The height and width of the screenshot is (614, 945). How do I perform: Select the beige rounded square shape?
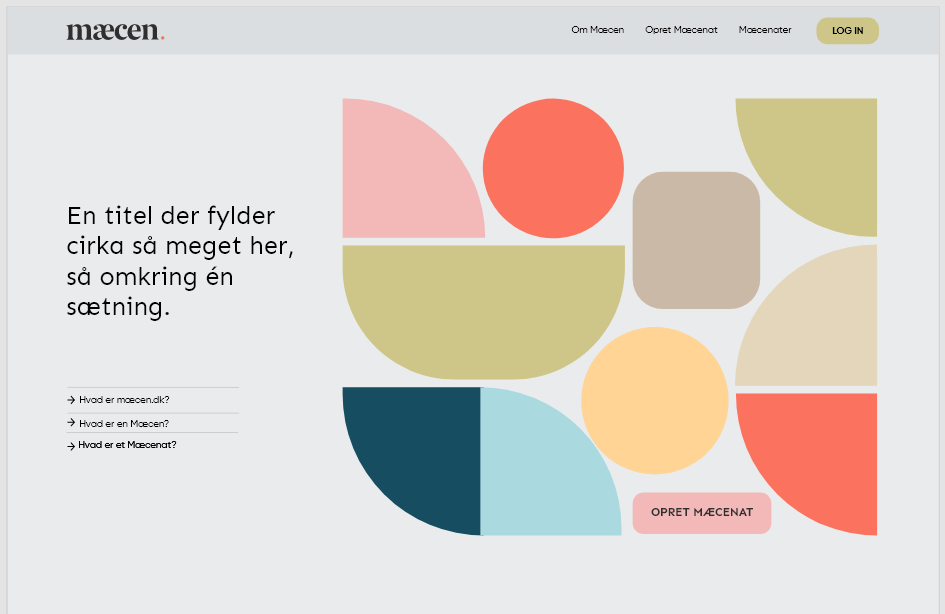(x=696, y=240)
